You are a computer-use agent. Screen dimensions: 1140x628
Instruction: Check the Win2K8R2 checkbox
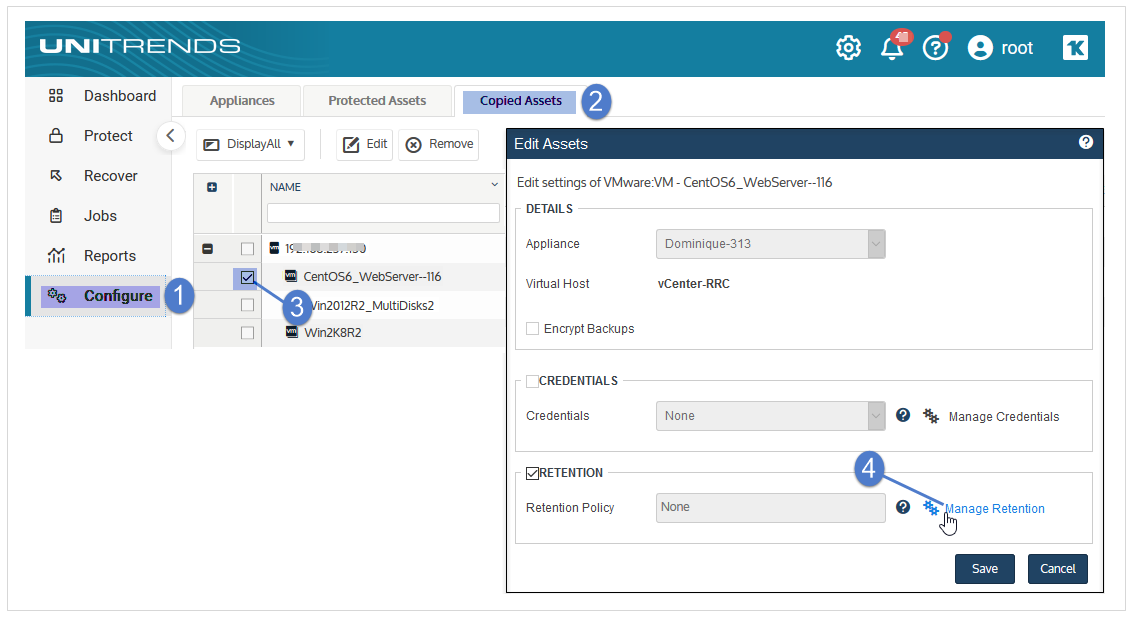pos(247,333)
